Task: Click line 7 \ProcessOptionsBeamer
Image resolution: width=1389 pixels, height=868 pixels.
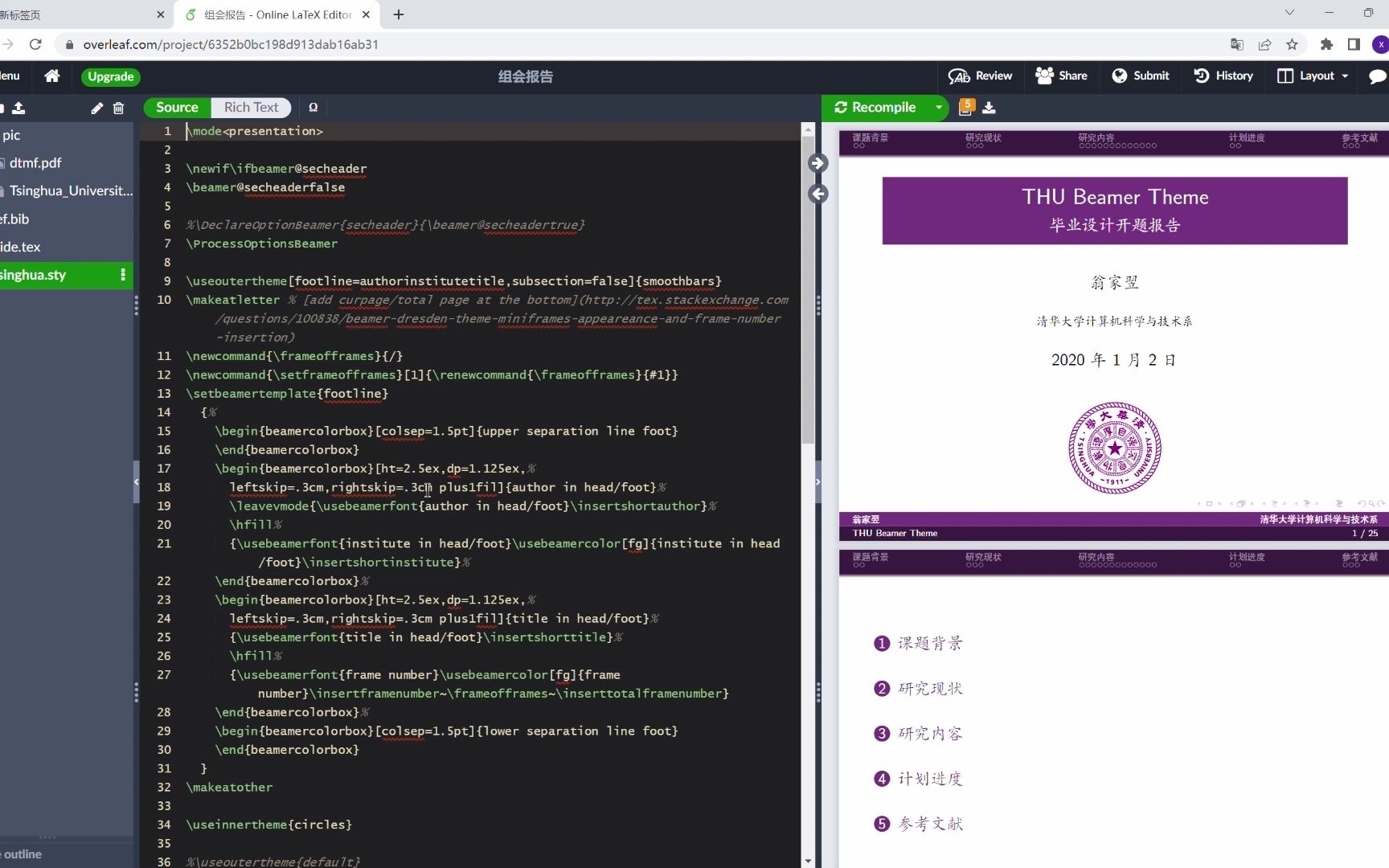Action: coord(262,244)
